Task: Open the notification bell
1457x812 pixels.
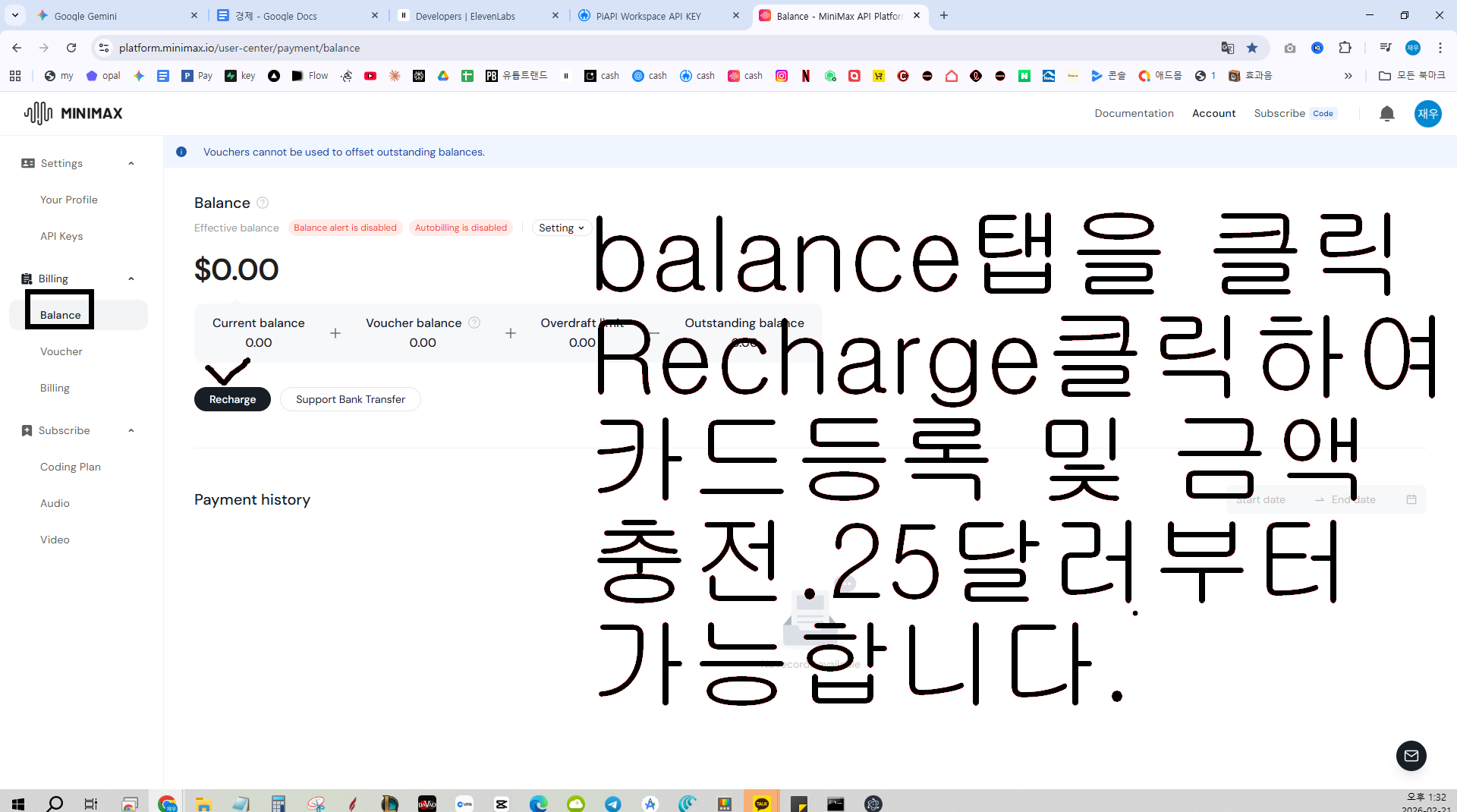Action: click(x=1386, y=114)
